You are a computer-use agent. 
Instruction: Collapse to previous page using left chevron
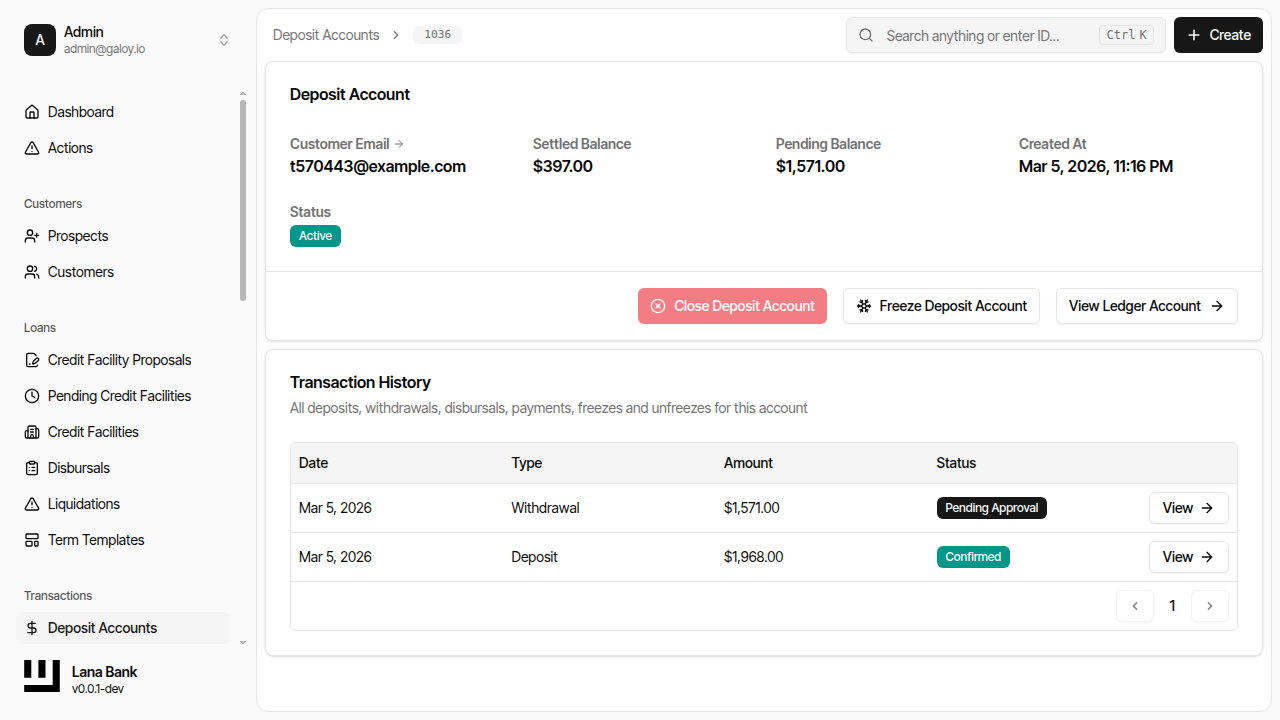[x=1135, y=605]
